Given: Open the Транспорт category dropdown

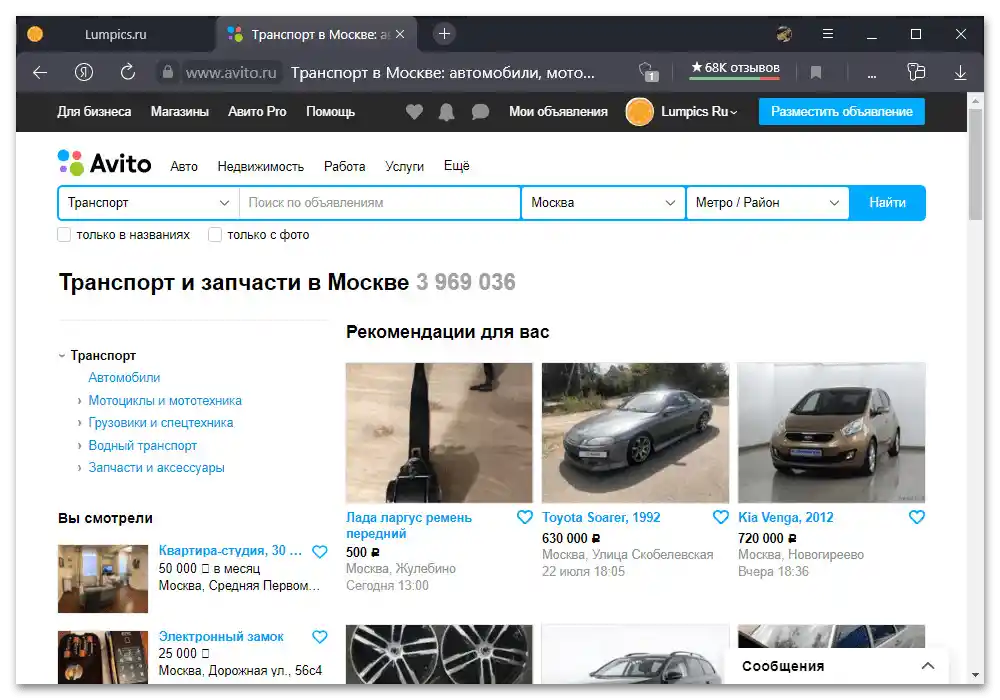Looking at the screenshot, I should pos(148,203).
